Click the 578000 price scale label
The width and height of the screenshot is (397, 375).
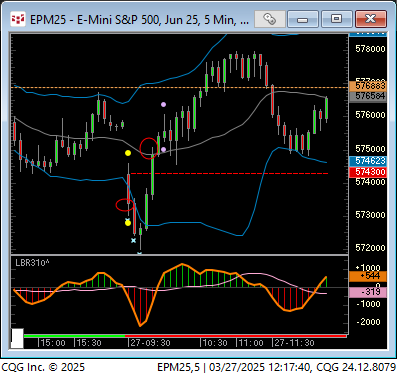pyautogui.click(x=370, y=49)
